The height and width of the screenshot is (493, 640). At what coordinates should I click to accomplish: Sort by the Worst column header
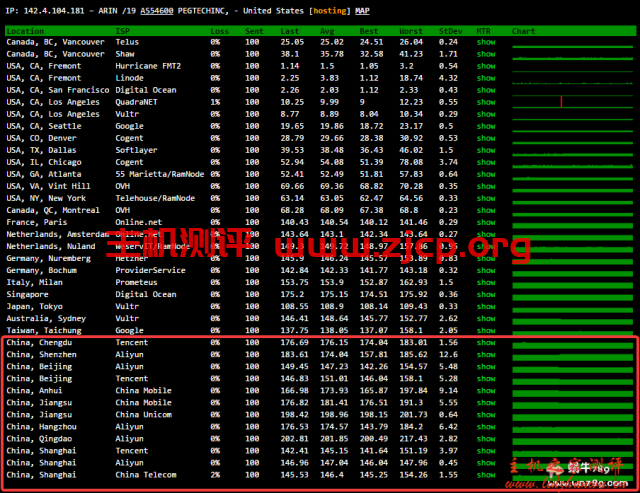pyautogui.click(x=411, y=31)
